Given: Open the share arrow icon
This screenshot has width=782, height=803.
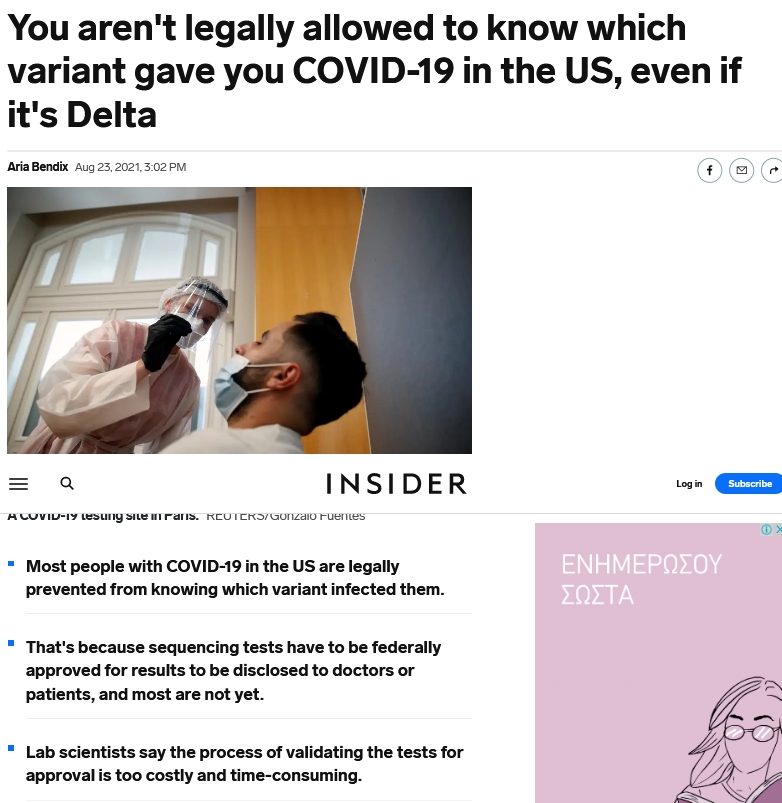Looking at the screenshot, I should tap(772, 170).
